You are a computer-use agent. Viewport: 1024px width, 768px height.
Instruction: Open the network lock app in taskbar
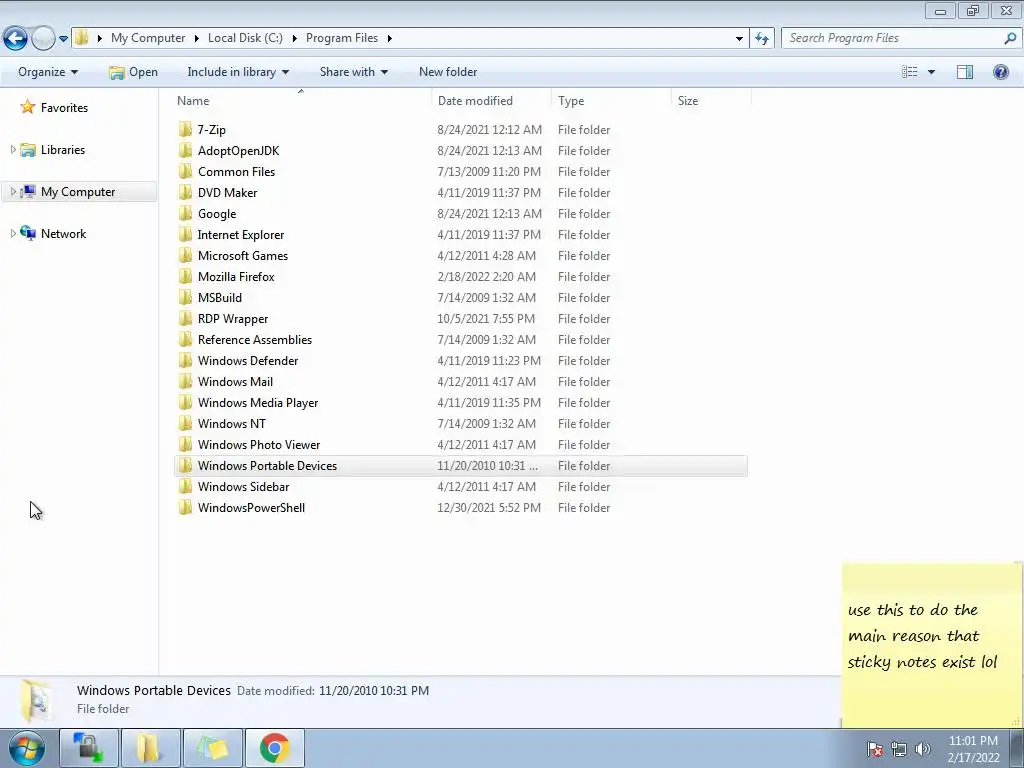click(88, 748)
